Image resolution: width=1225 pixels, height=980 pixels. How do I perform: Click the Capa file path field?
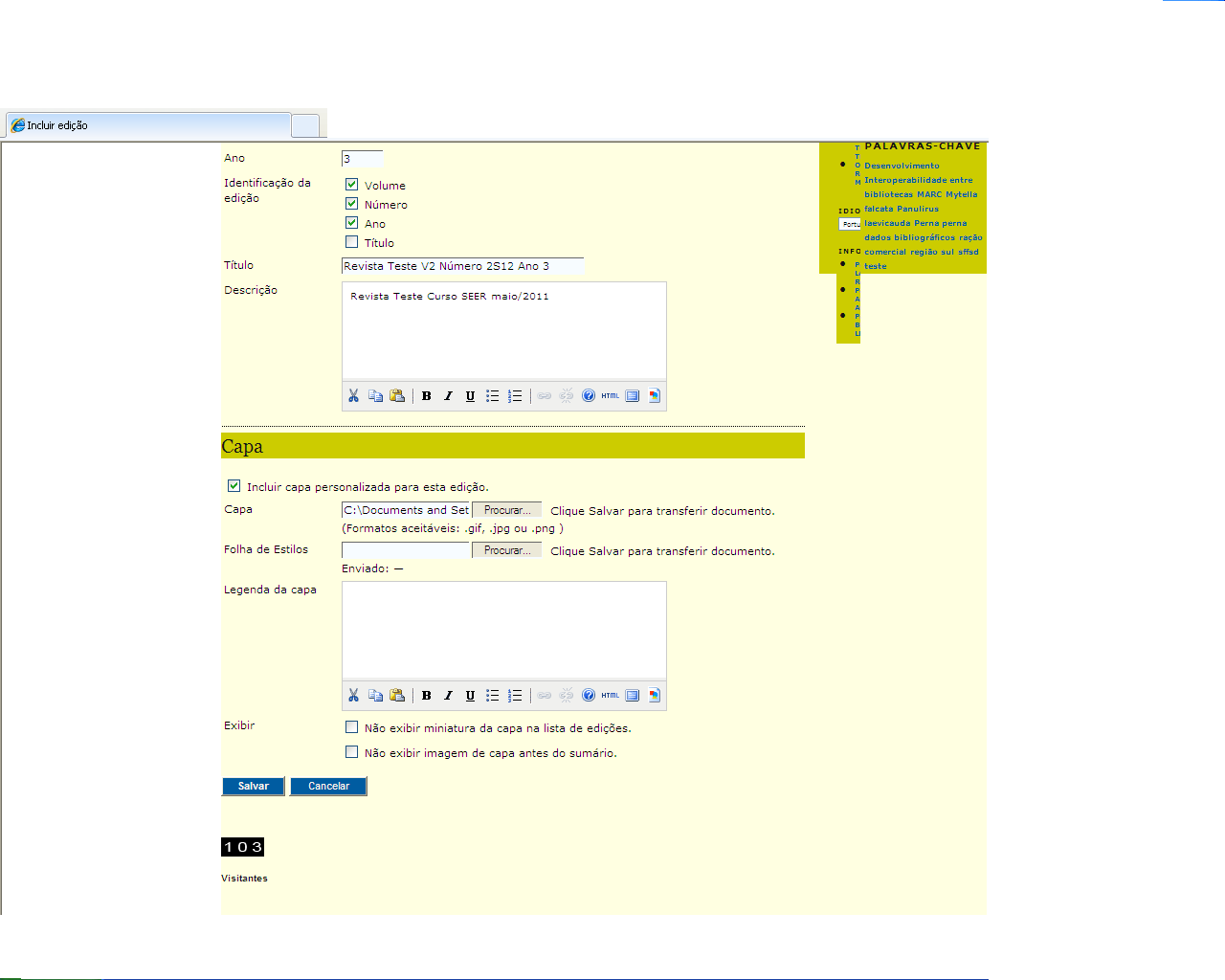(x=406, y=510)
